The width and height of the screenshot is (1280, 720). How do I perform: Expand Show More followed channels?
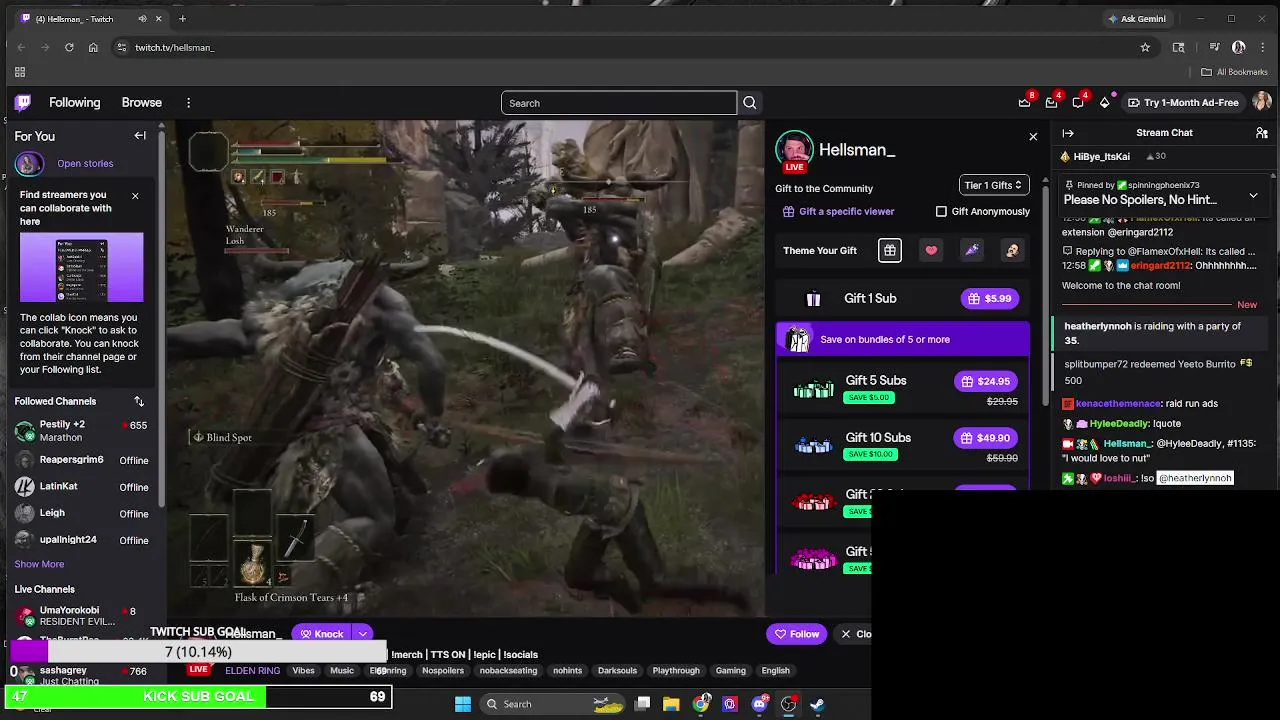pos(39,564)
